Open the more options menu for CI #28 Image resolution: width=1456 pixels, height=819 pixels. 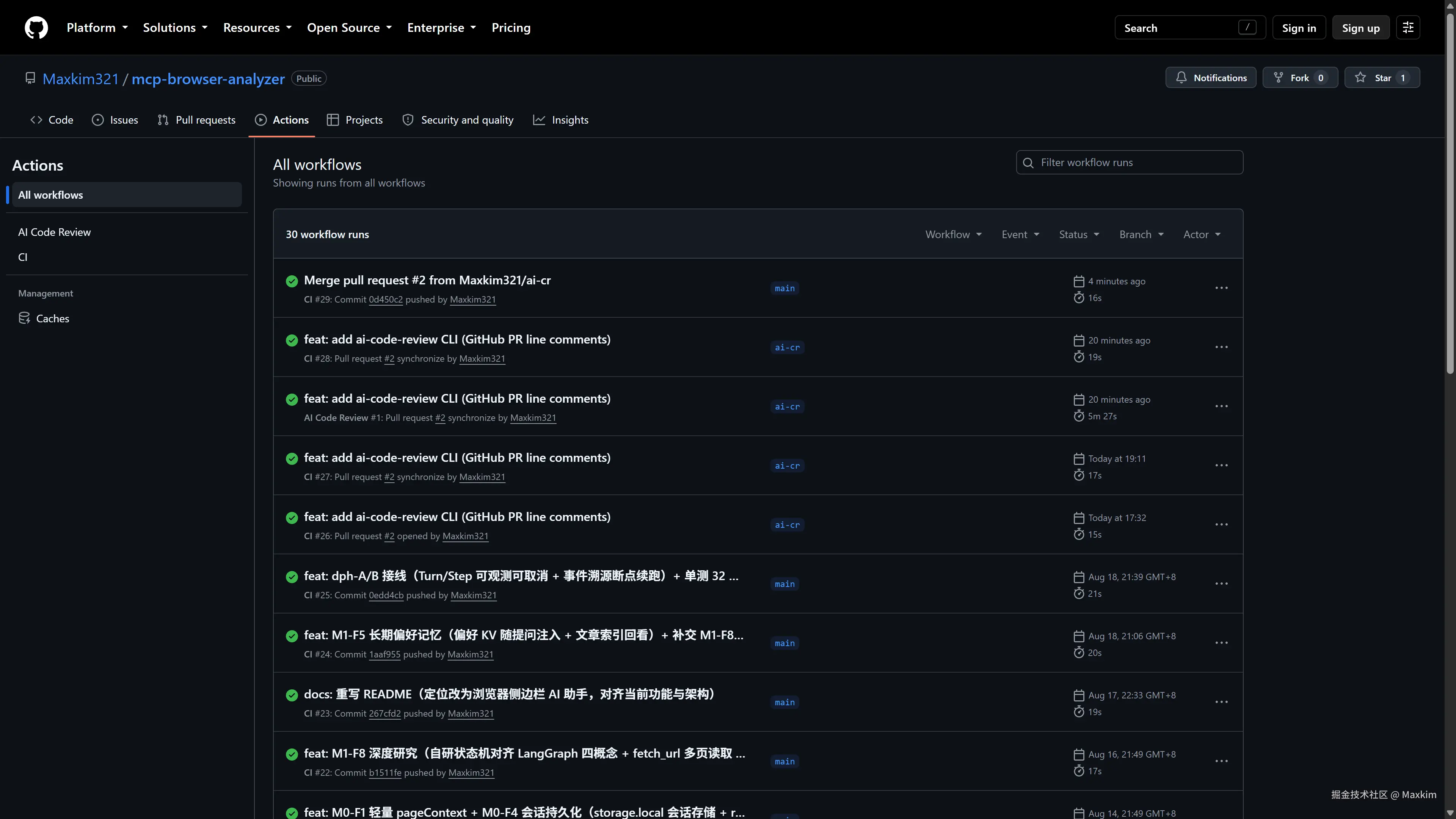pos(1221,347)
